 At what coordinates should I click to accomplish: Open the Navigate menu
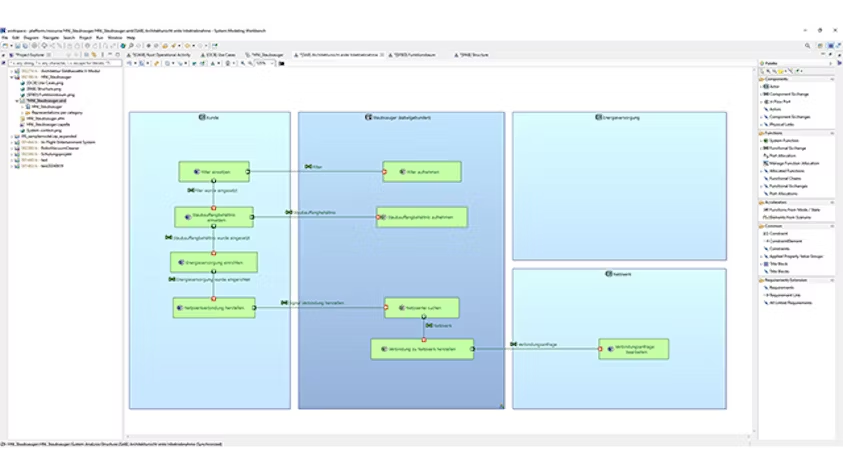pos(49,37)
